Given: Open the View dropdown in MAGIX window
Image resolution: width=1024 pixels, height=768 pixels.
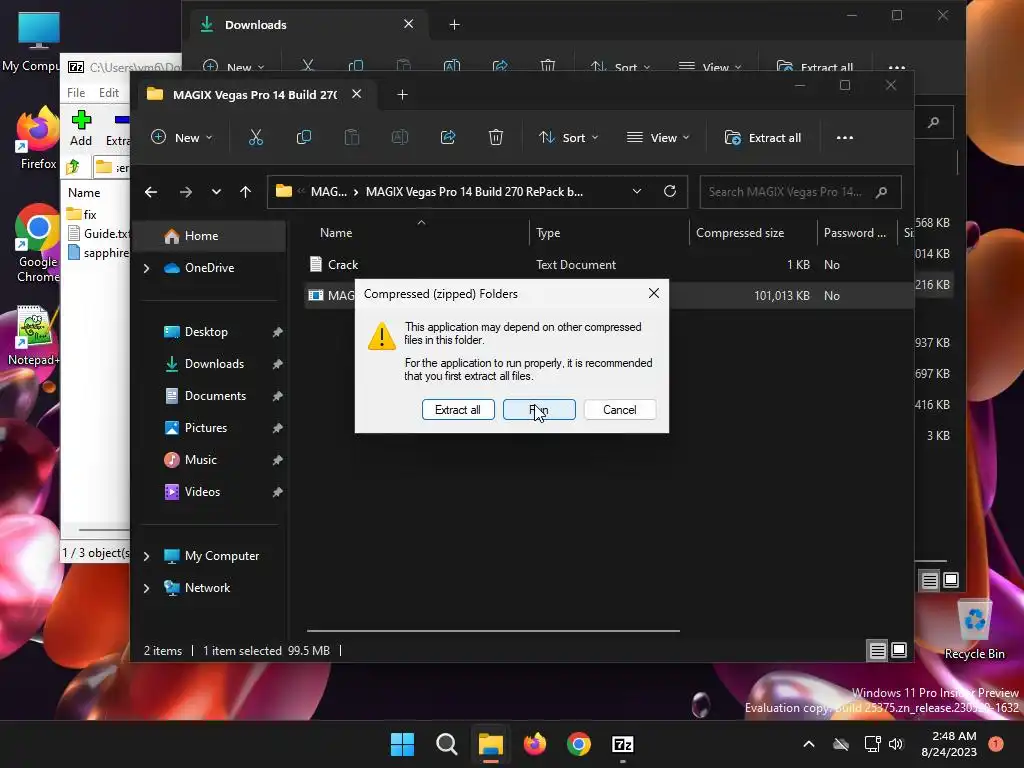Looking at the screenshot, I should (x=658, y=137).
